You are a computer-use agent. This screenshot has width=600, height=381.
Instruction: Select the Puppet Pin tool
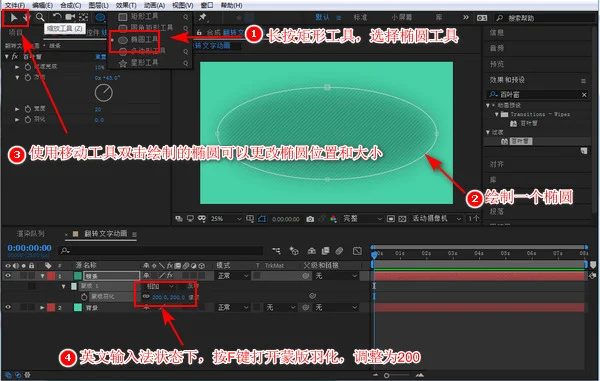coord(202,17)
